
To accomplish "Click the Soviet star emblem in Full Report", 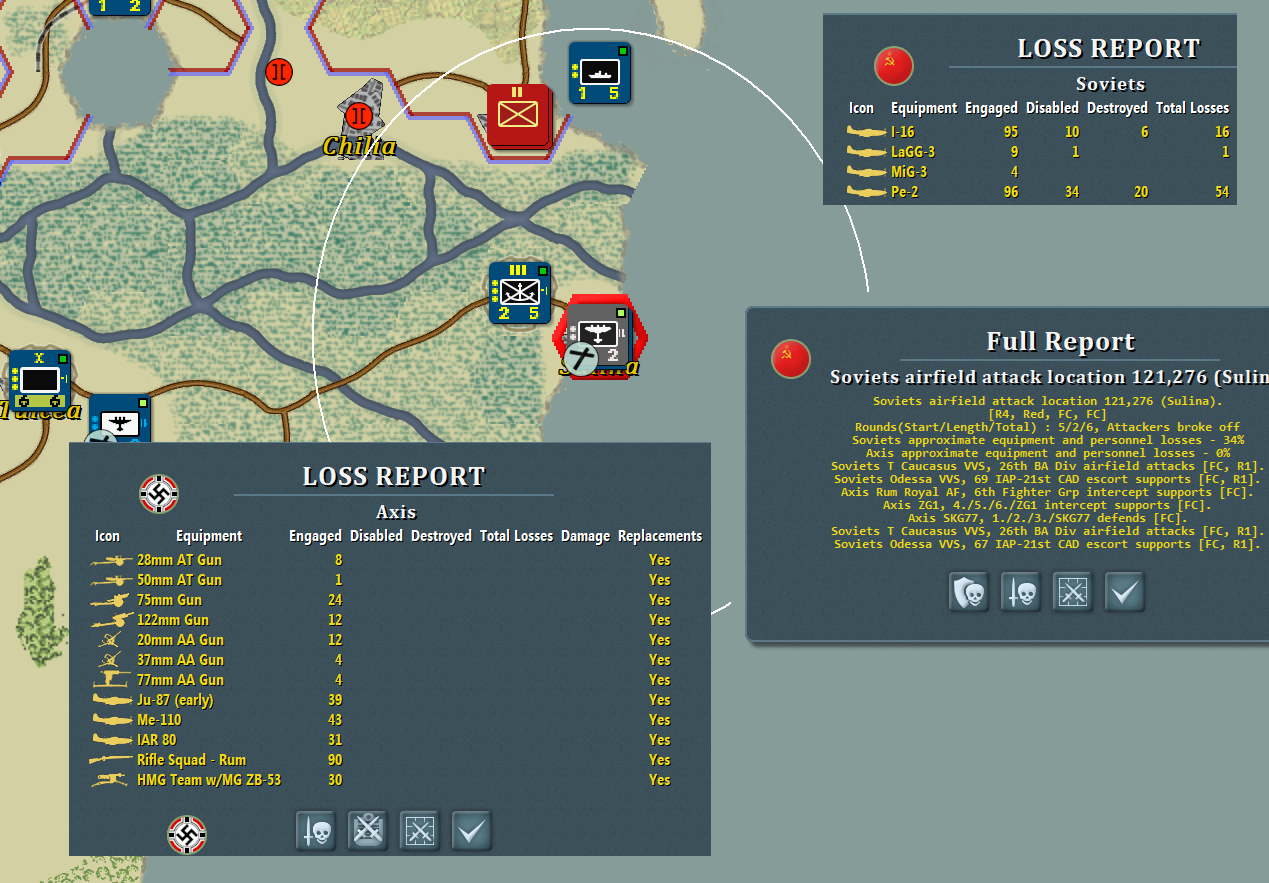I will (x=790, y=359).
